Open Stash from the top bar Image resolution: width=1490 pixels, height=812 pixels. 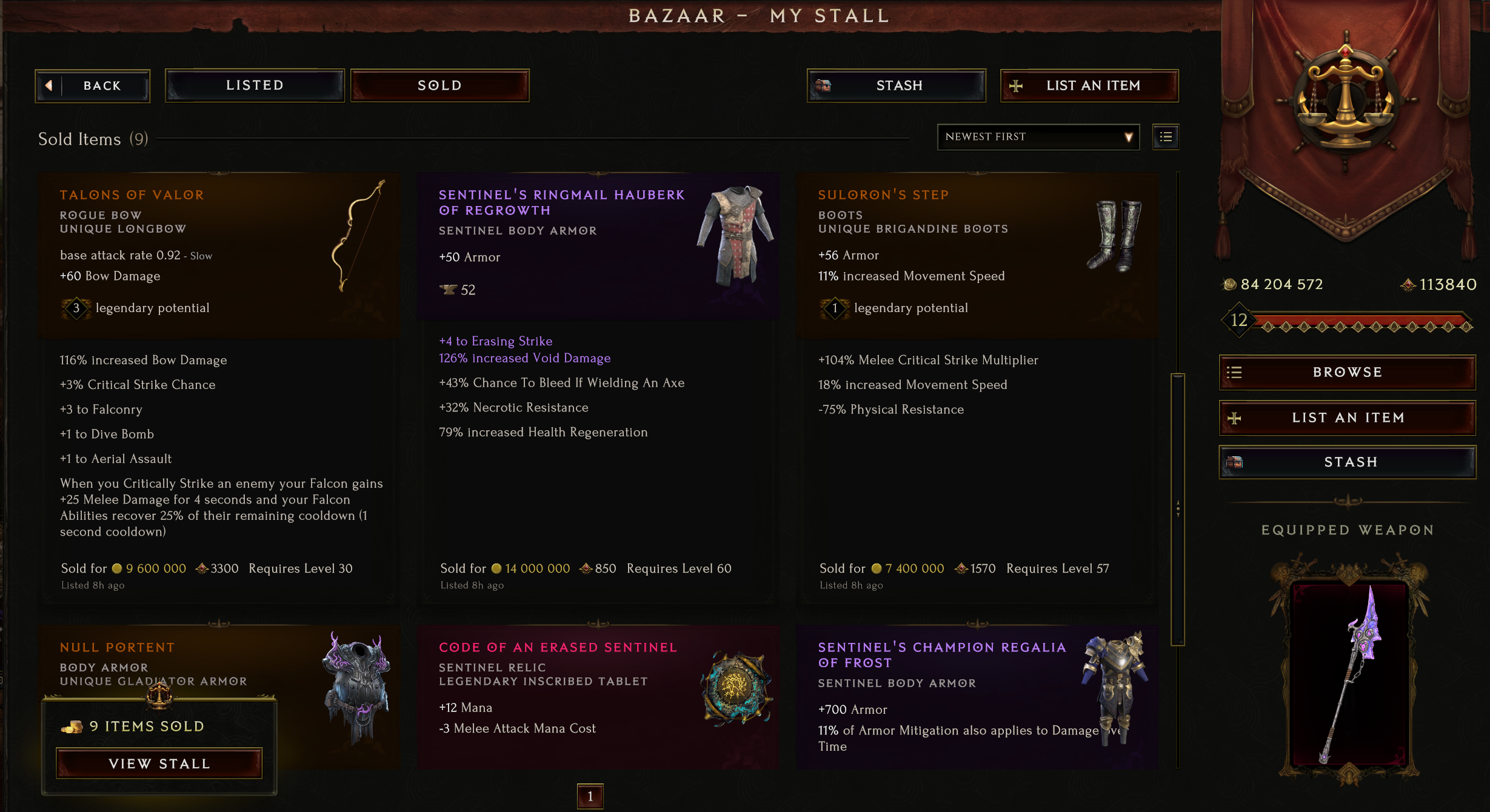pyautogui.click(x=896, y=85)
